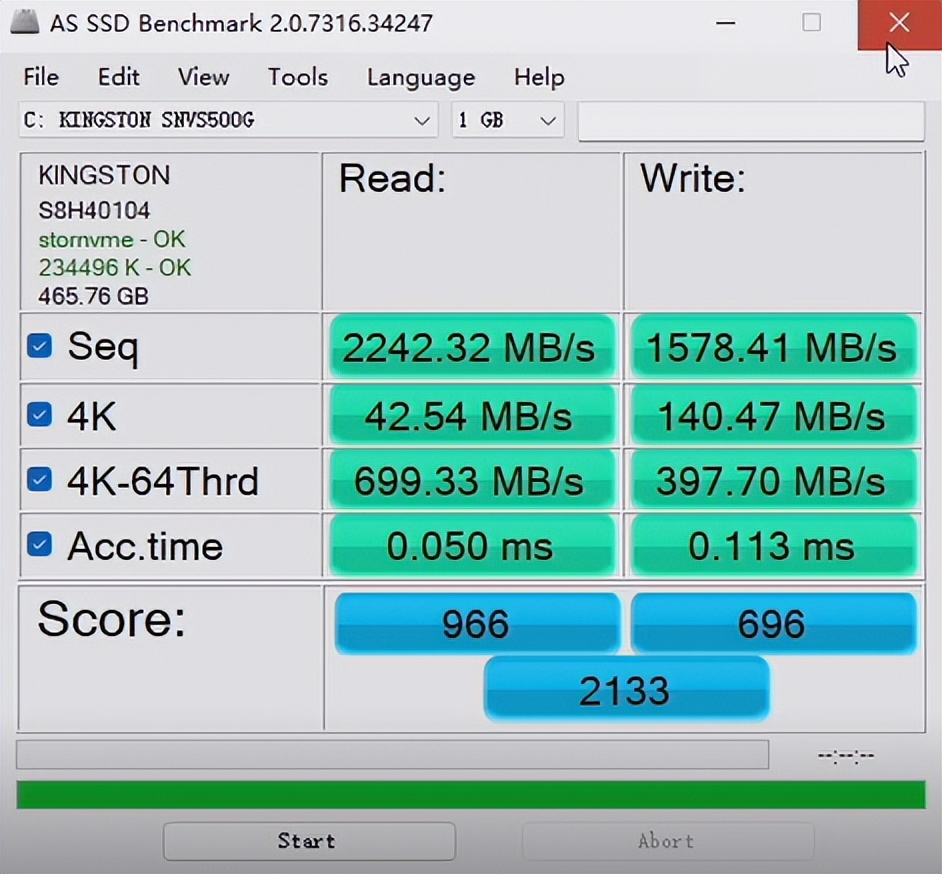The height and width of the screenshot is (874, 942).
Task: Click the Read: column header
Action: coord(393,178)
